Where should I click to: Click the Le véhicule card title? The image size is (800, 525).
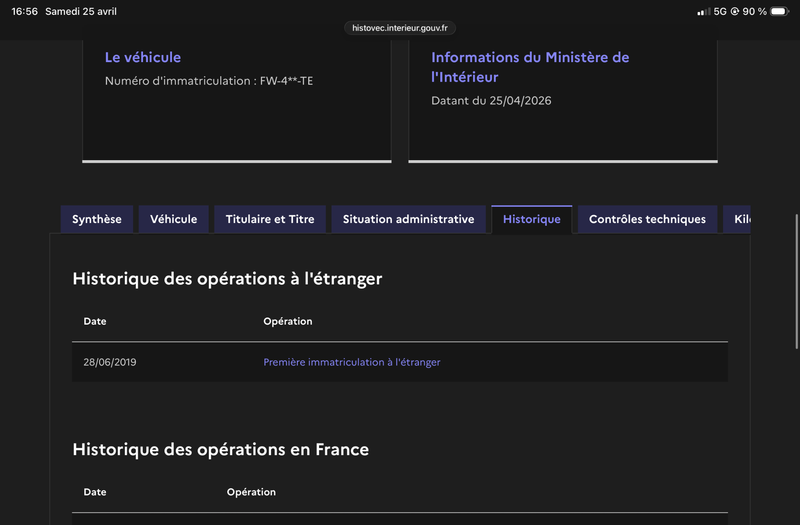pyautogui.click(x=143, y=57)
